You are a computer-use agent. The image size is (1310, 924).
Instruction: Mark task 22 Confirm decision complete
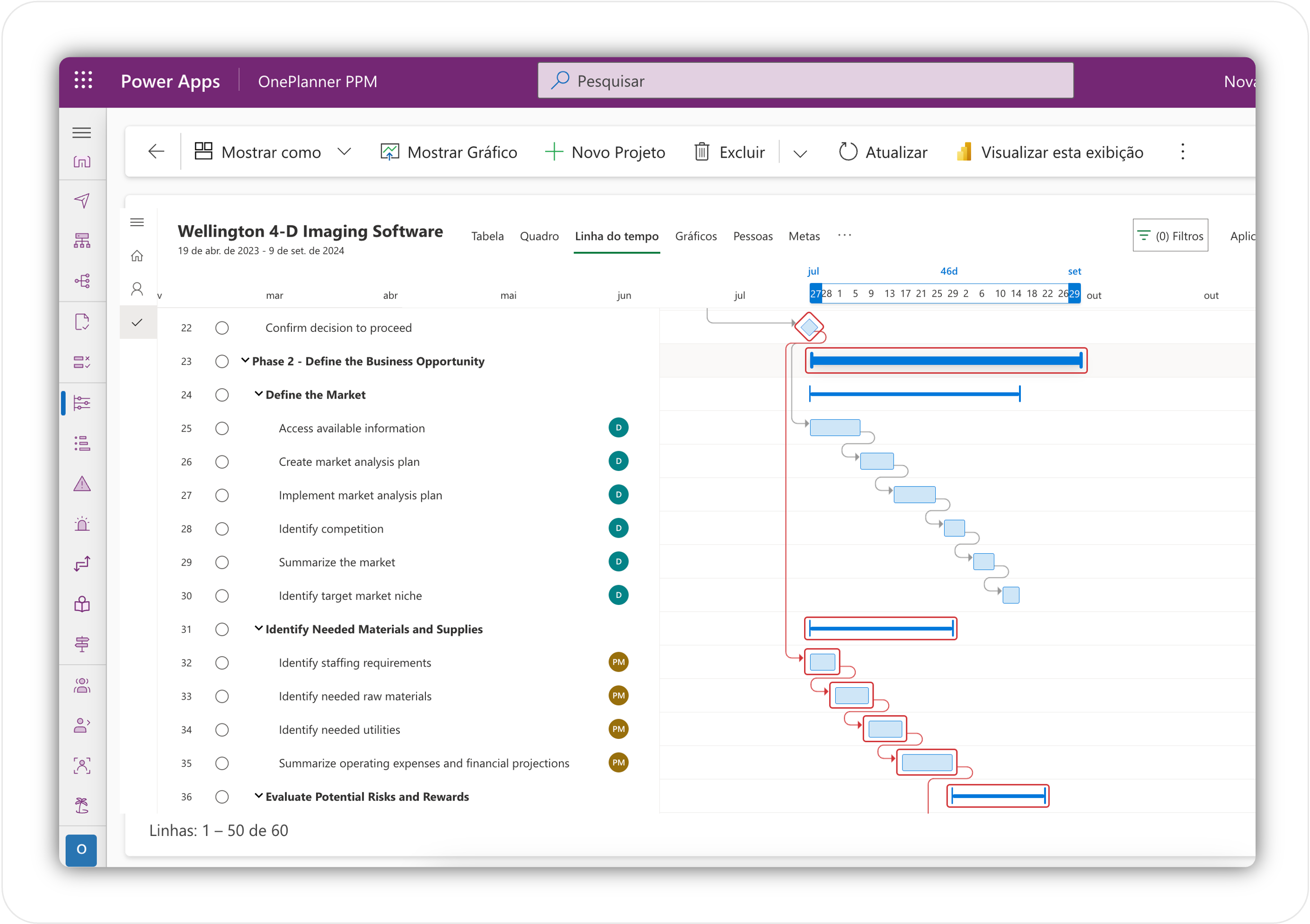(x=222, y=328)
